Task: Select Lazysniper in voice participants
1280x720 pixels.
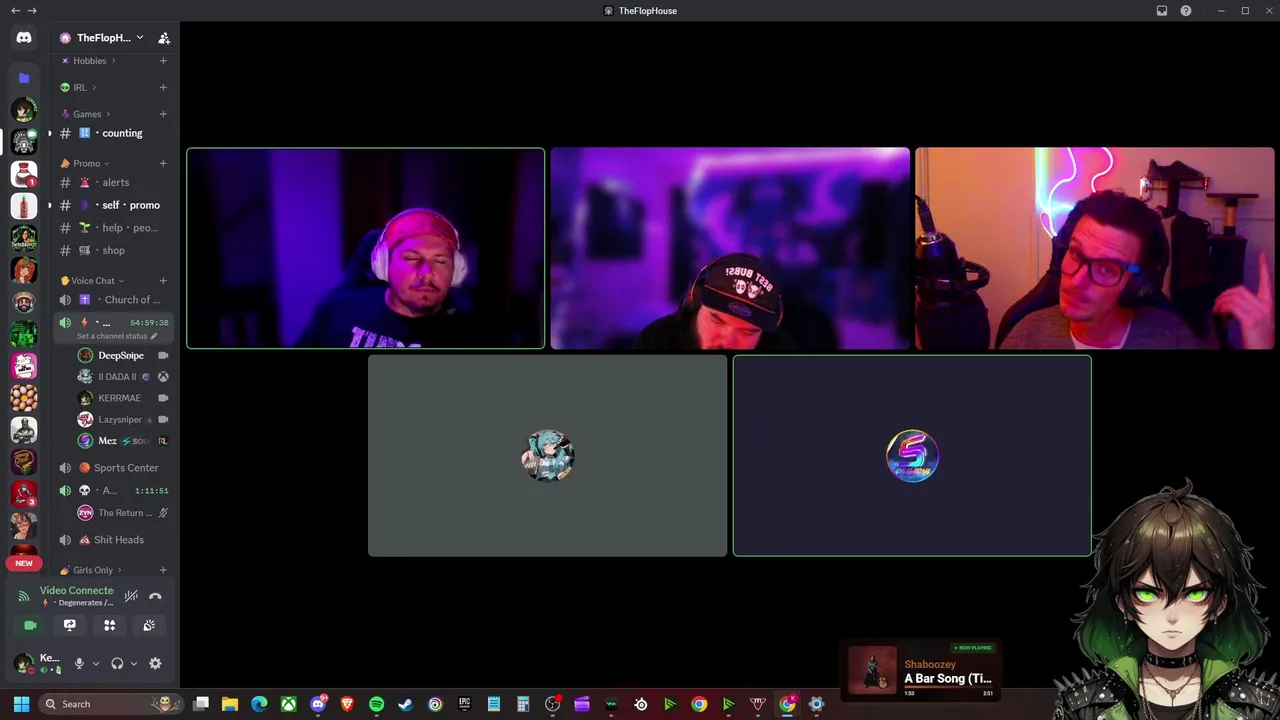Action: (x=121, y=420)
